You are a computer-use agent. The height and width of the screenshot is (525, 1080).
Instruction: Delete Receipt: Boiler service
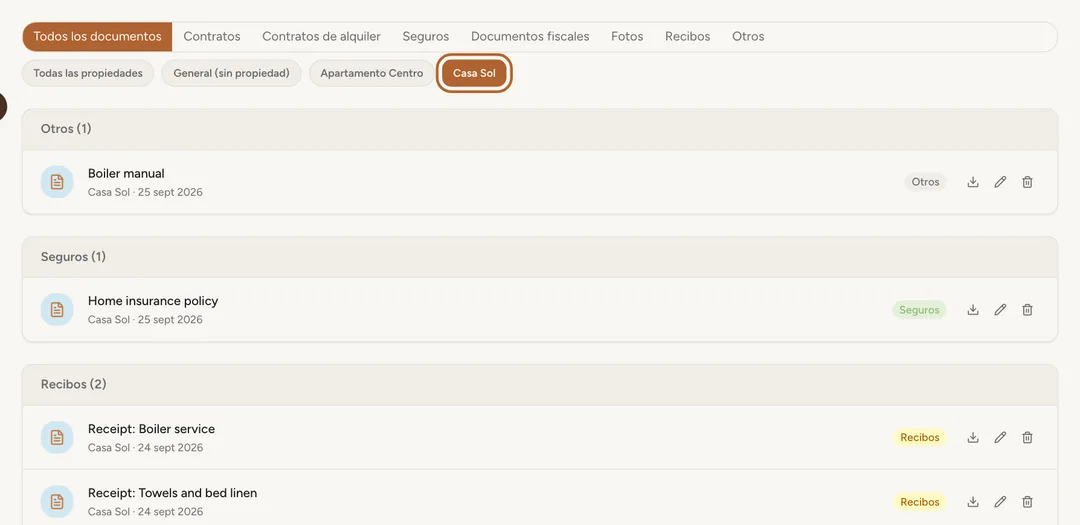click(x=1027, y=438)
